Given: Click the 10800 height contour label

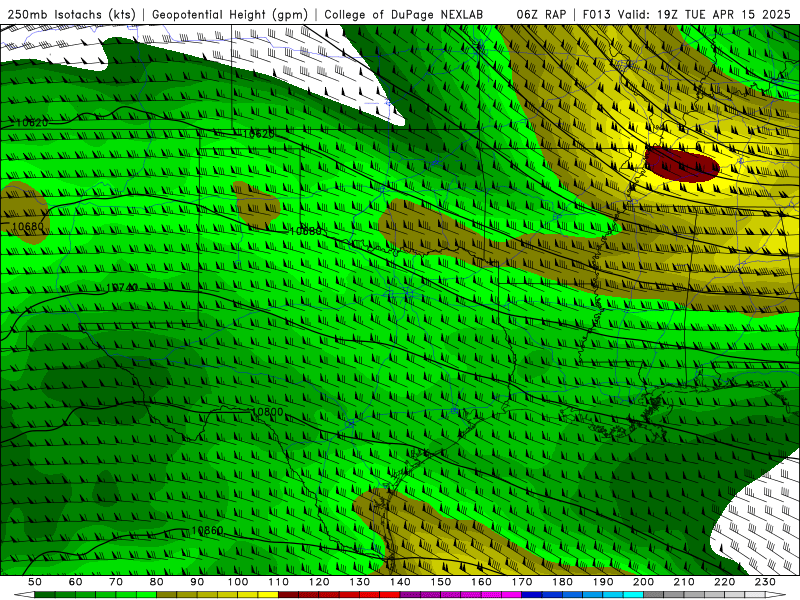Looking at the screenshot, I should tap(267, 412).
